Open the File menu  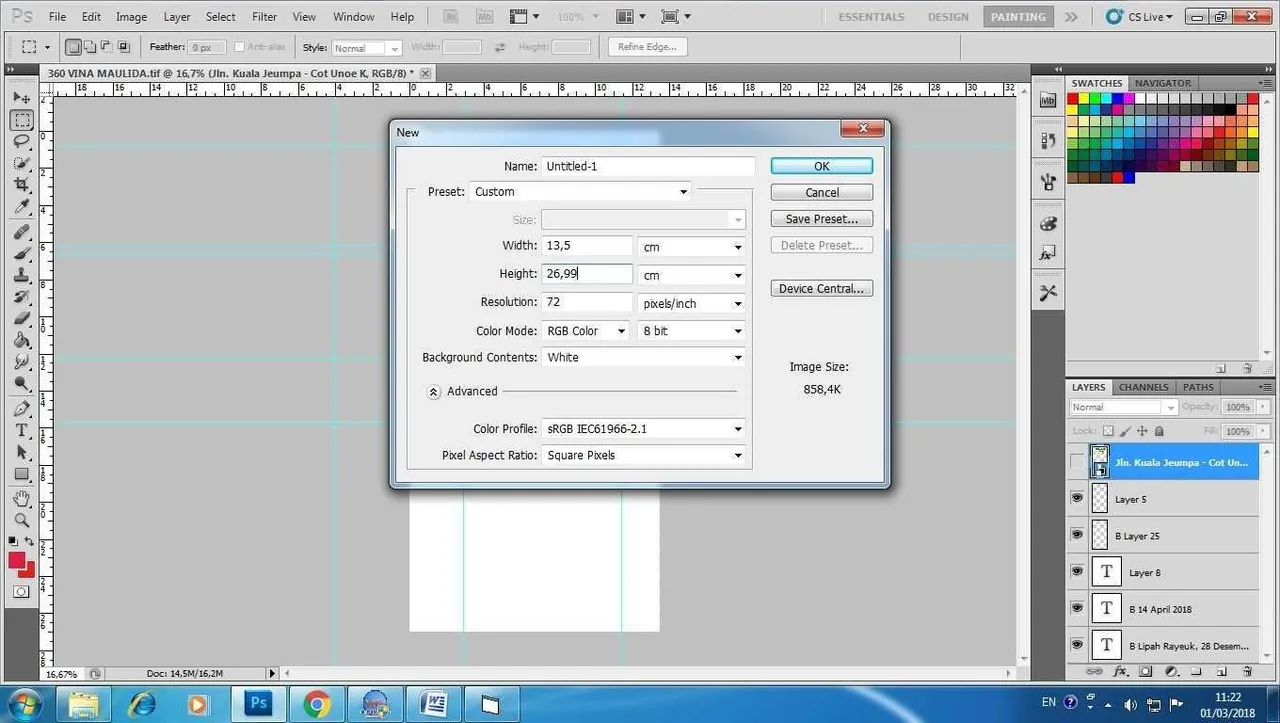pos(58,17)
